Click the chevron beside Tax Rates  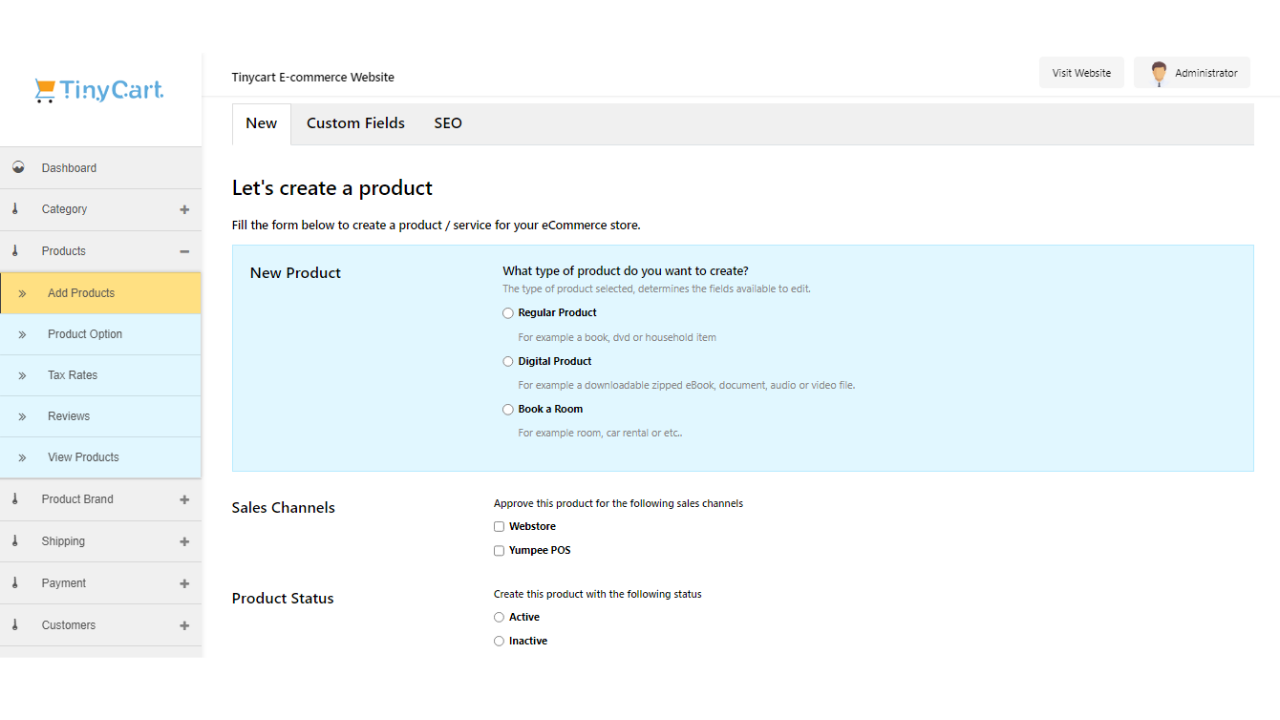pos(22,375)
